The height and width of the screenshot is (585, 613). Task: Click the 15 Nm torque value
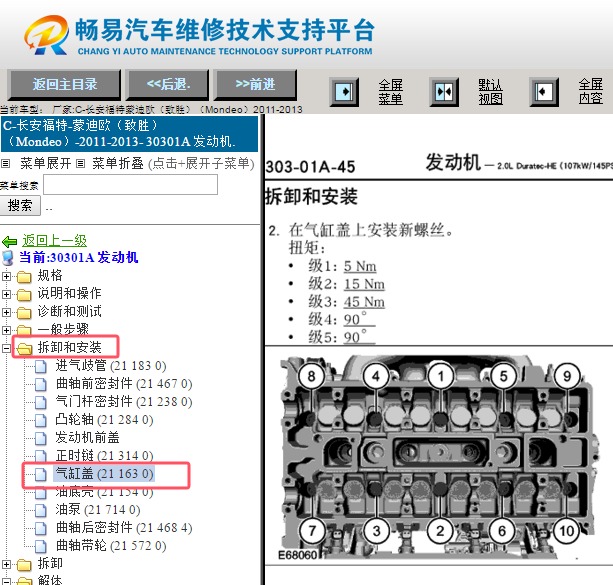point(364,284)
